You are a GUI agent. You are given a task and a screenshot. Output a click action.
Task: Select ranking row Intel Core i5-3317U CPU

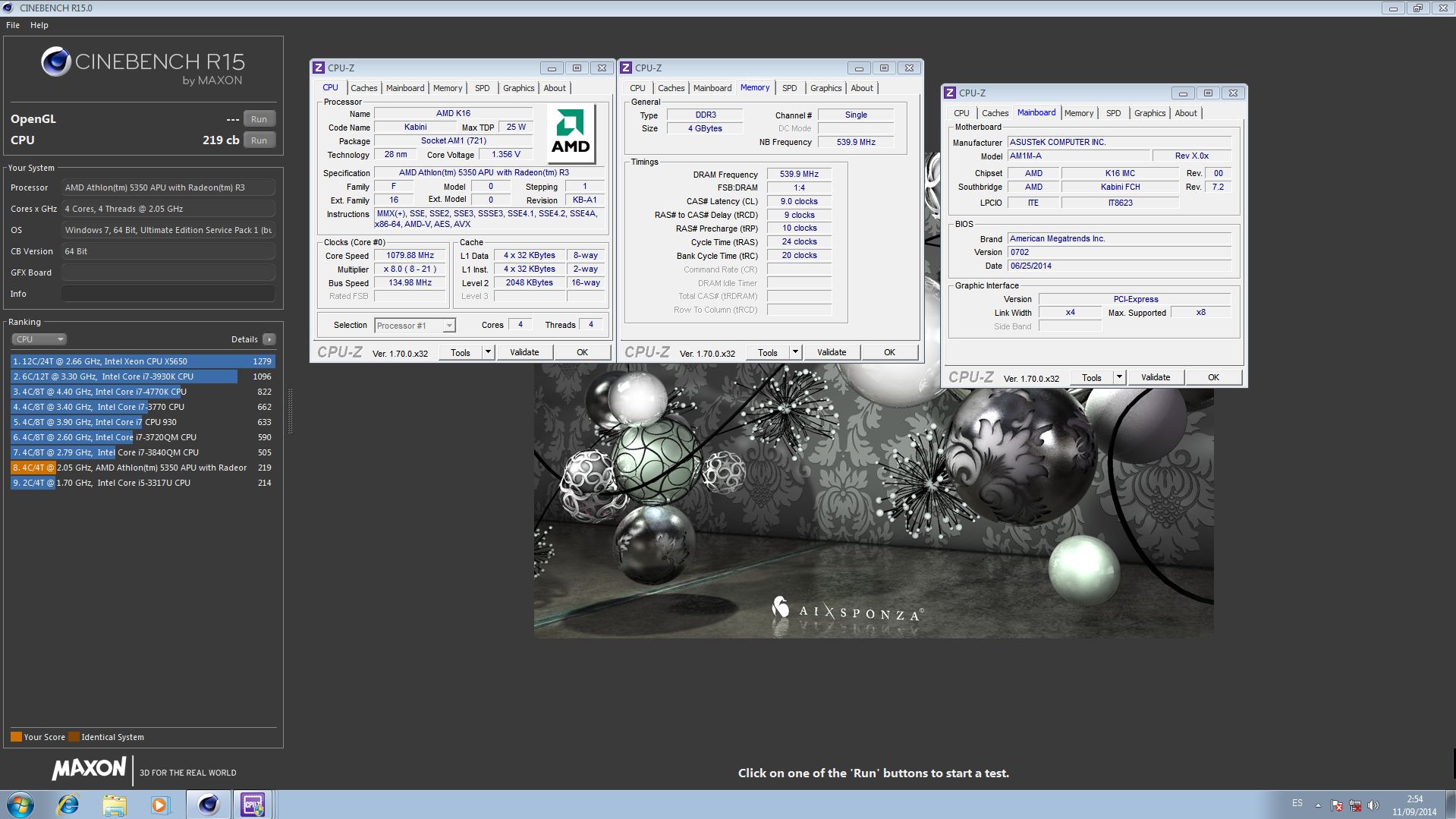click(143, 483)
